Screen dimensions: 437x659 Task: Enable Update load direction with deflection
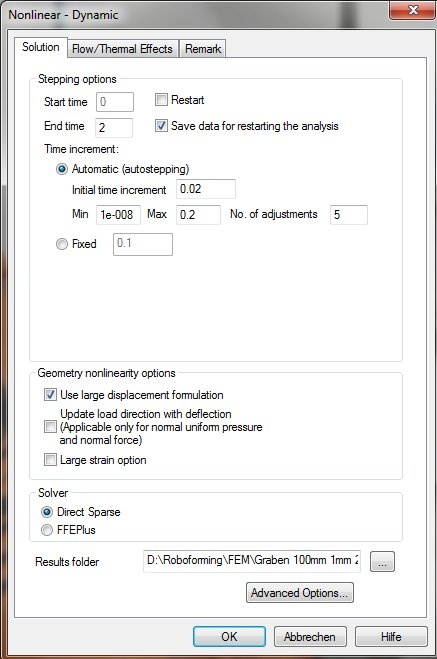[x=50, y=427]
